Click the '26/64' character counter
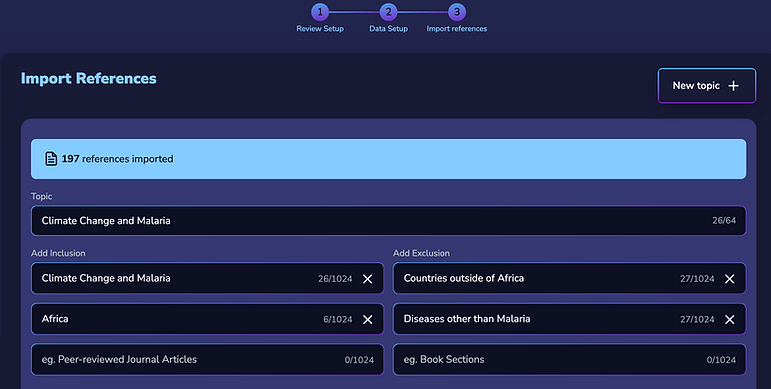 tap(724, 220)
